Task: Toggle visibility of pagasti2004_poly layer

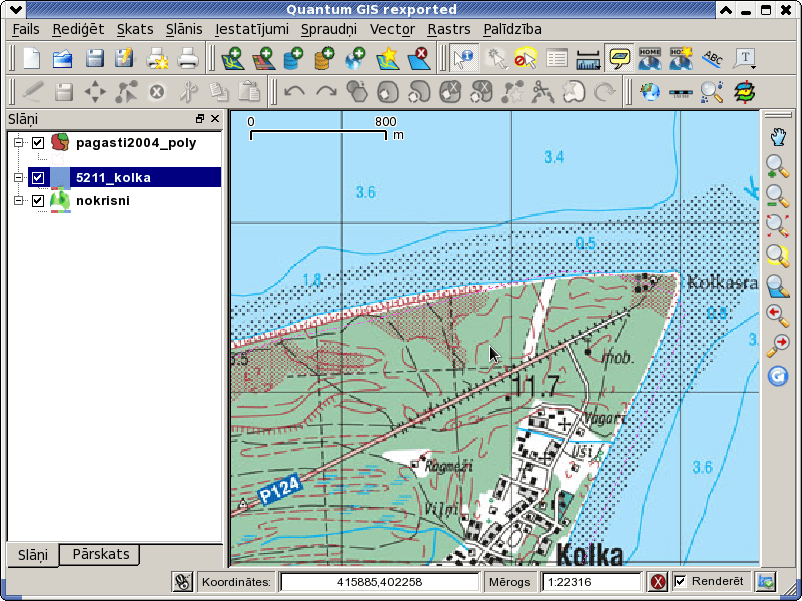Action: [38, 143]
